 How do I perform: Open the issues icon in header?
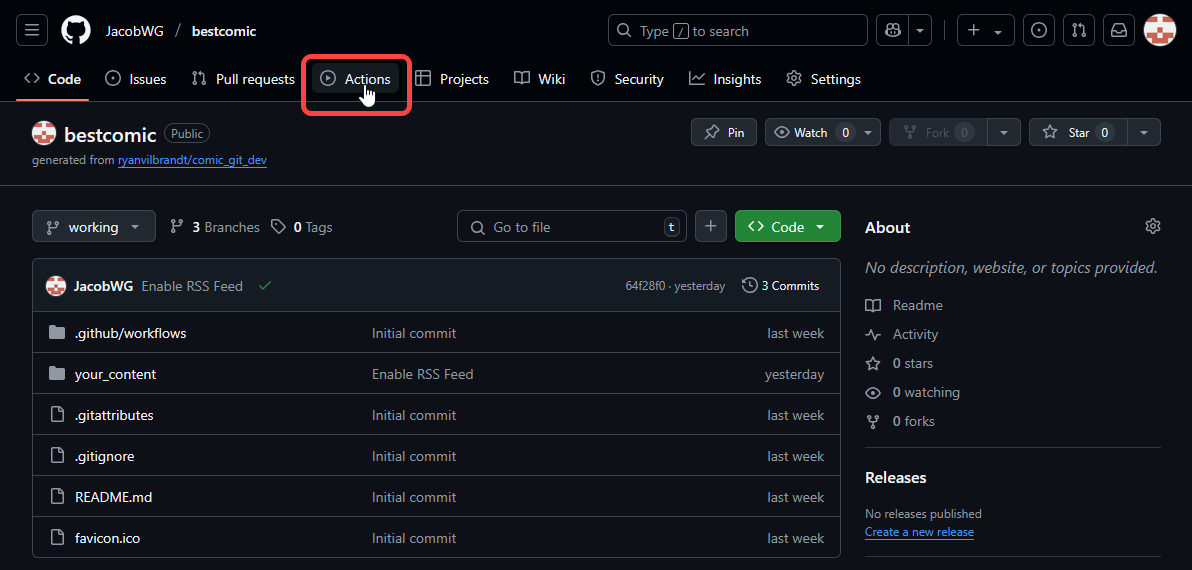pos(1040,31)
